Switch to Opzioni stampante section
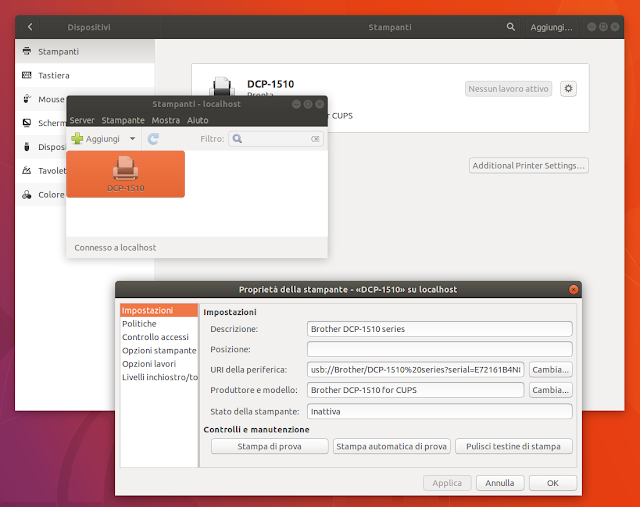 (x=159, y=350)
